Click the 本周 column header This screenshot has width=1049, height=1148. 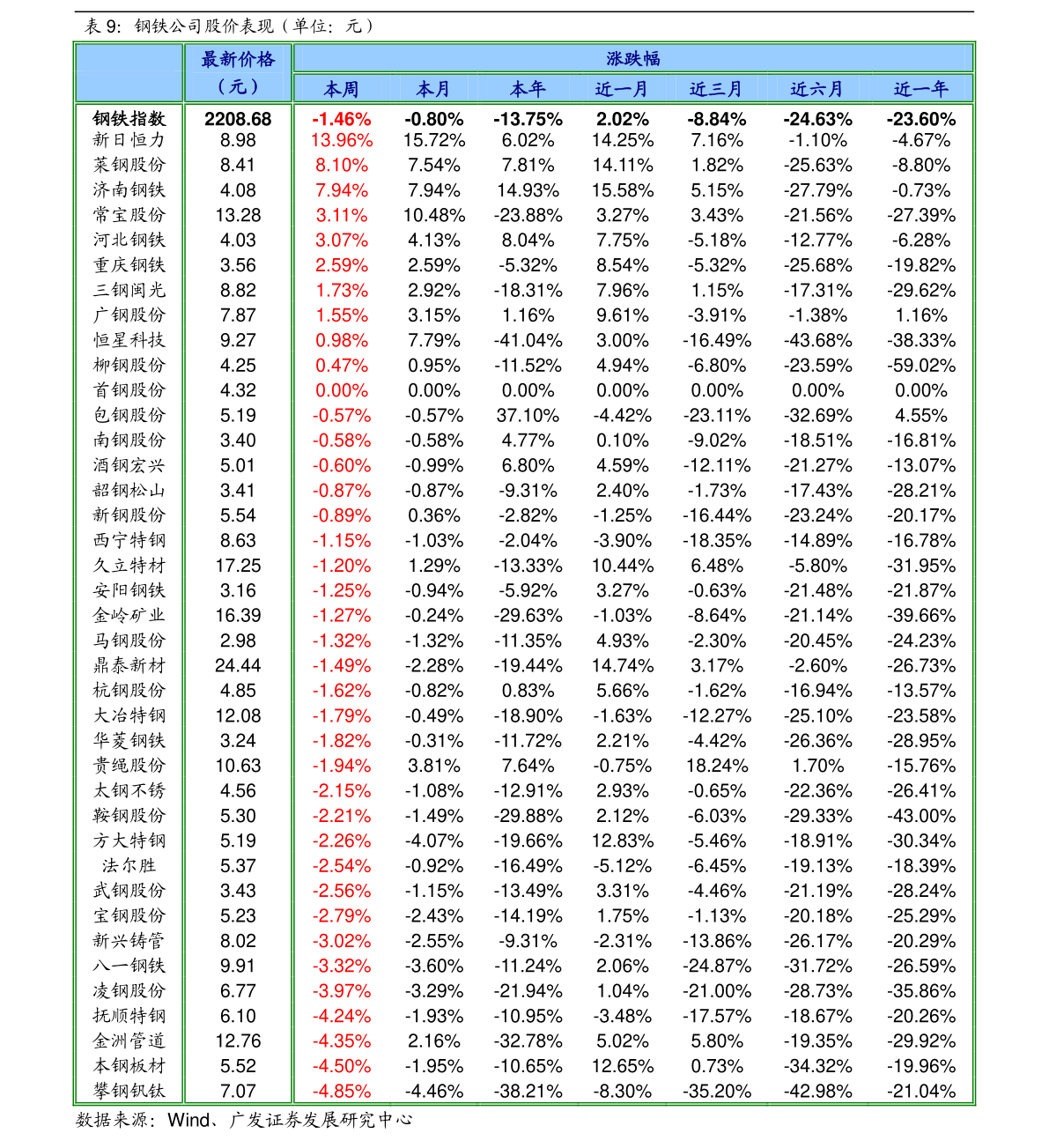tap(342, 89)
